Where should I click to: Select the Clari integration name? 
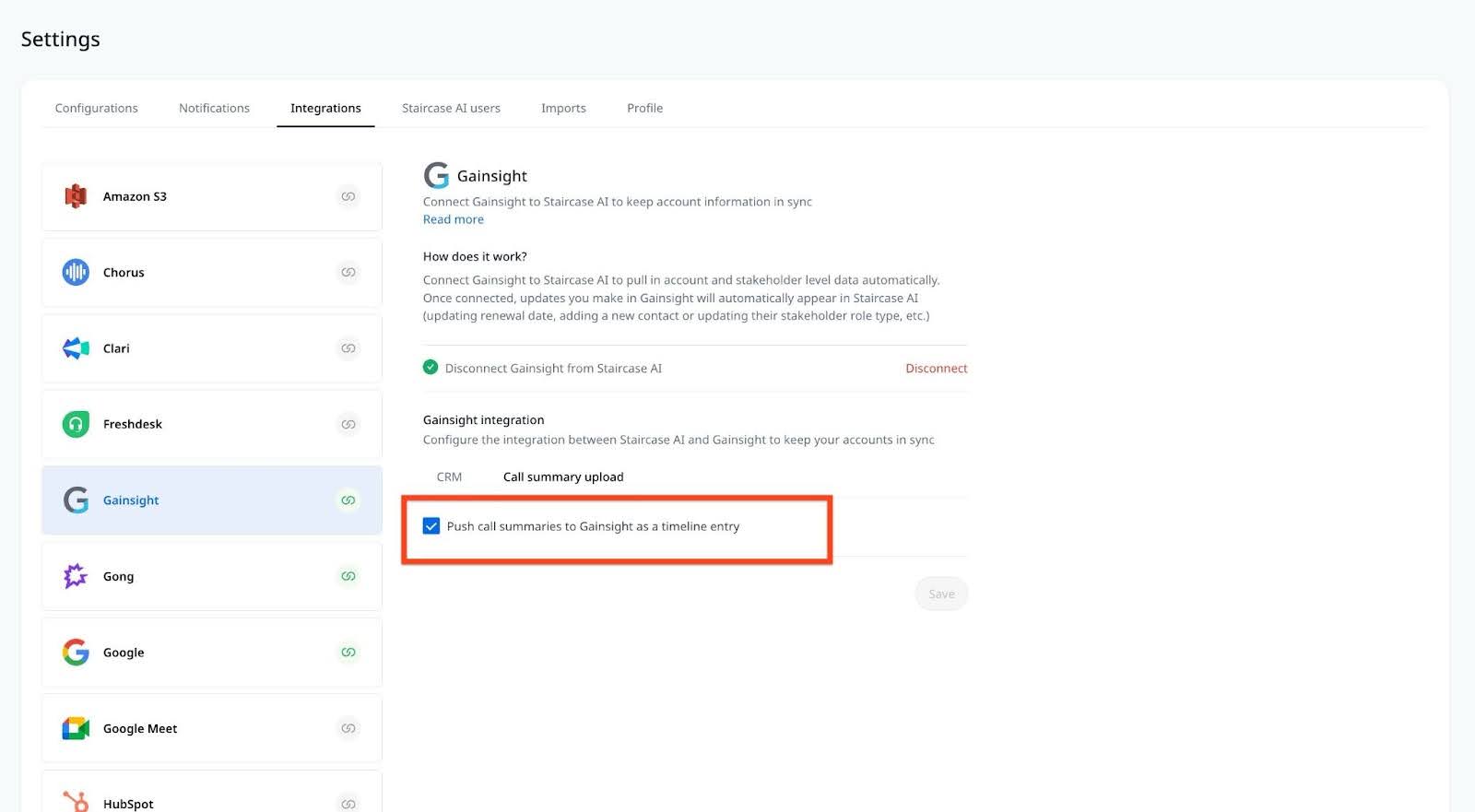click(116, 348)
